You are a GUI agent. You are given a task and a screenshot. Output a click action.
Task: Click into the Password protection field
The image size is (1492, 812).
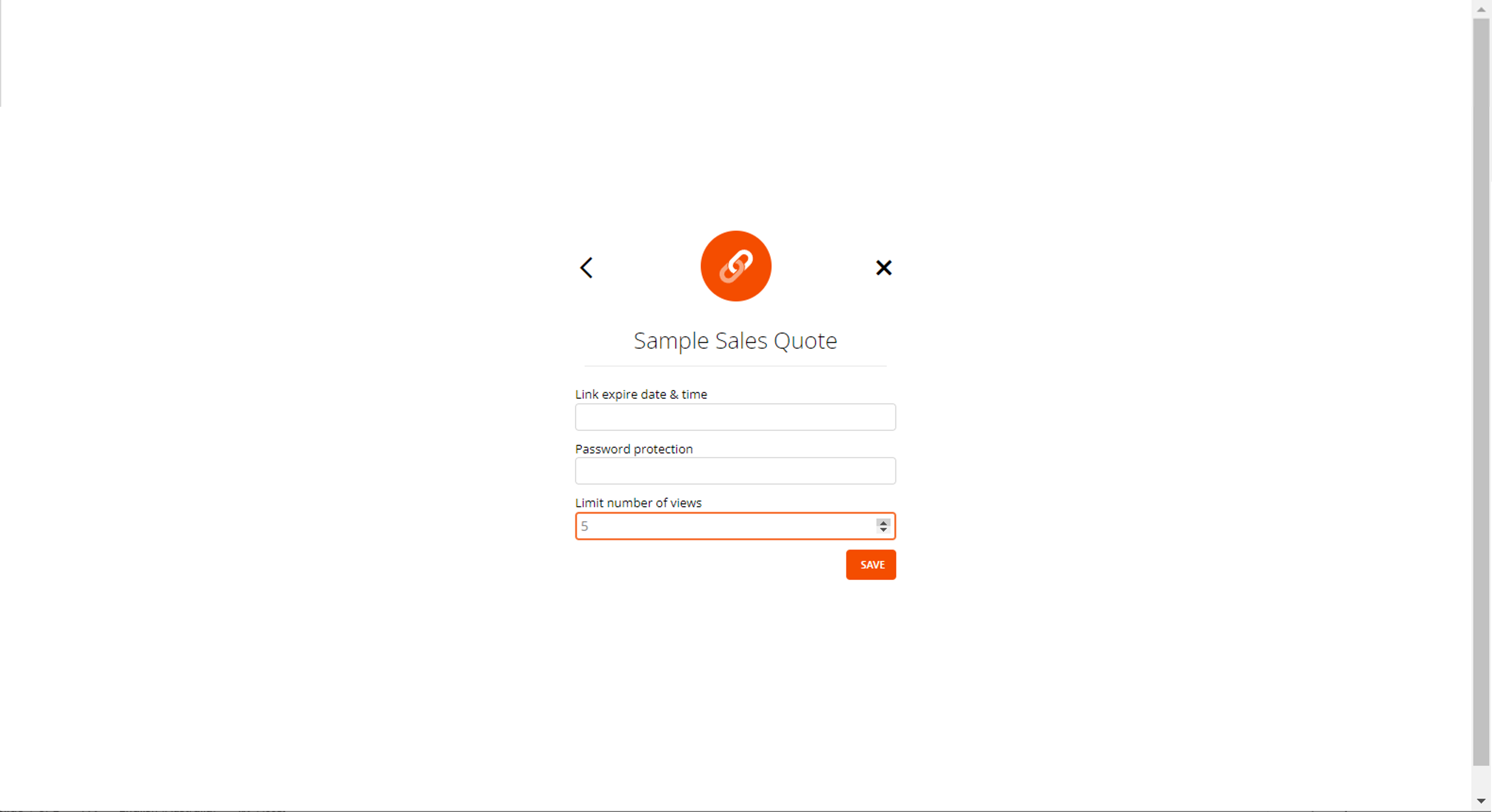click(735, 471)
